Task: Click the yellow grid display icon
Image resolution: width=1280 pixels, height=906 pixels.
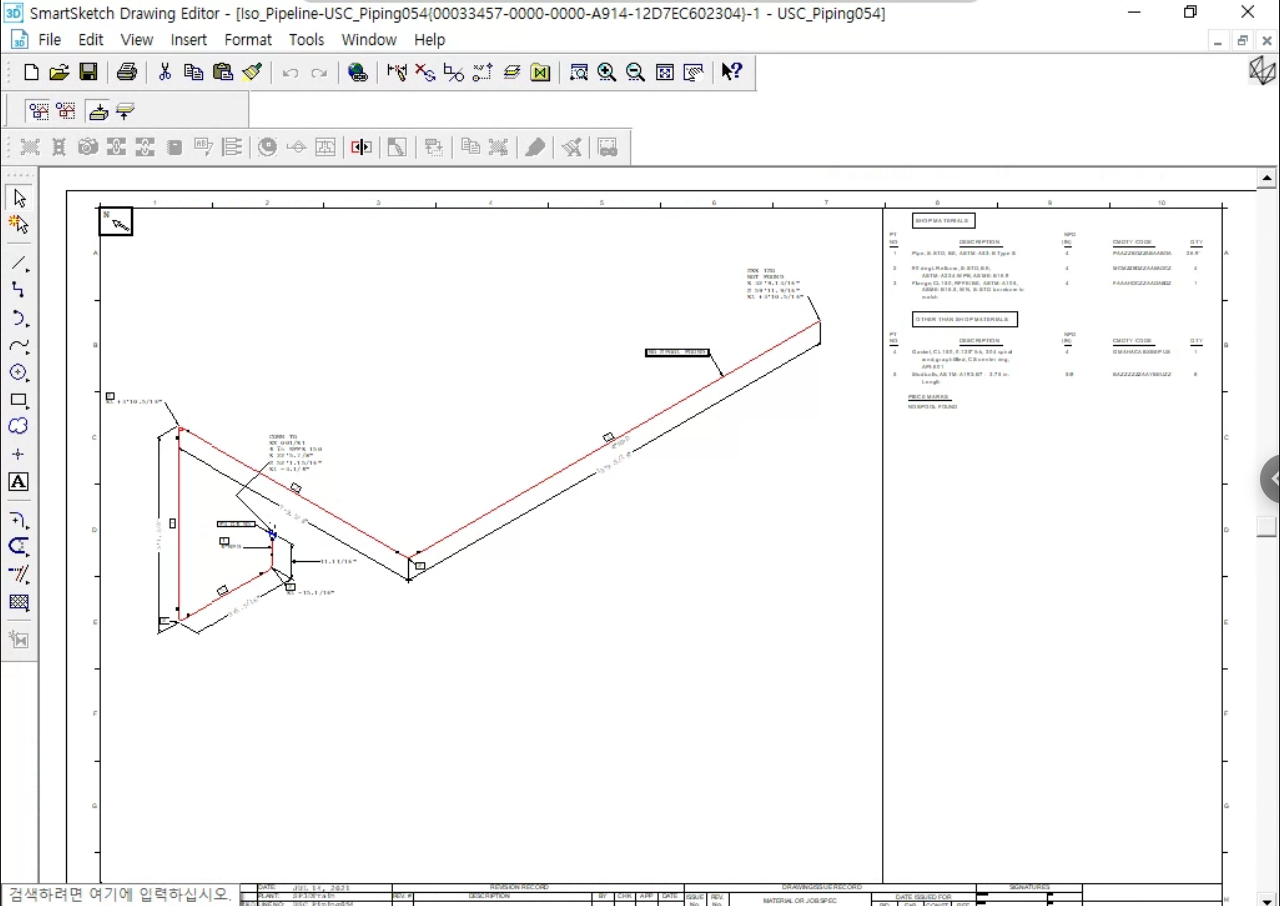Action: click(541, 72)
